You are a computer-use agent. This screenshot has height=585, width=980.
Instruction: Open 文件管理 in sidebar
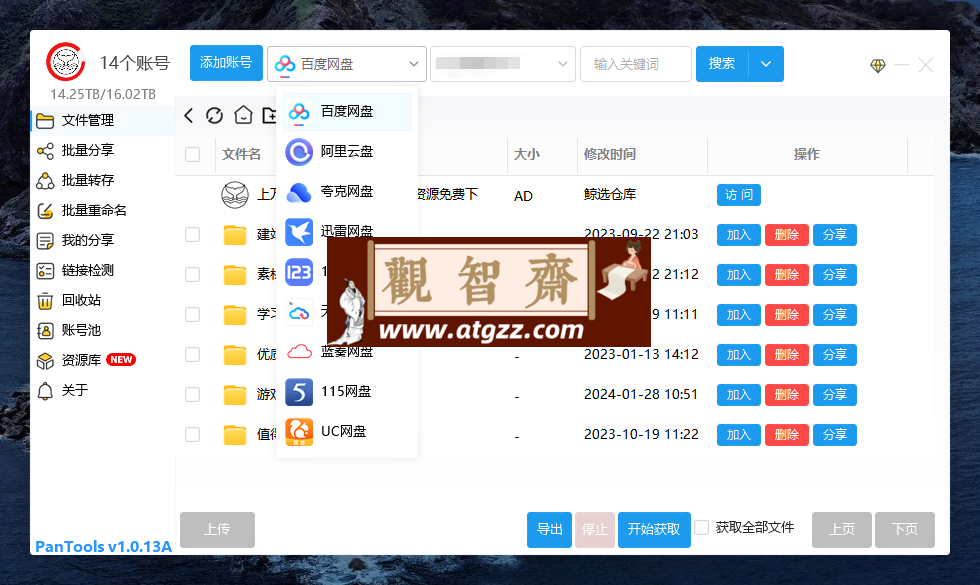[102, 121]
